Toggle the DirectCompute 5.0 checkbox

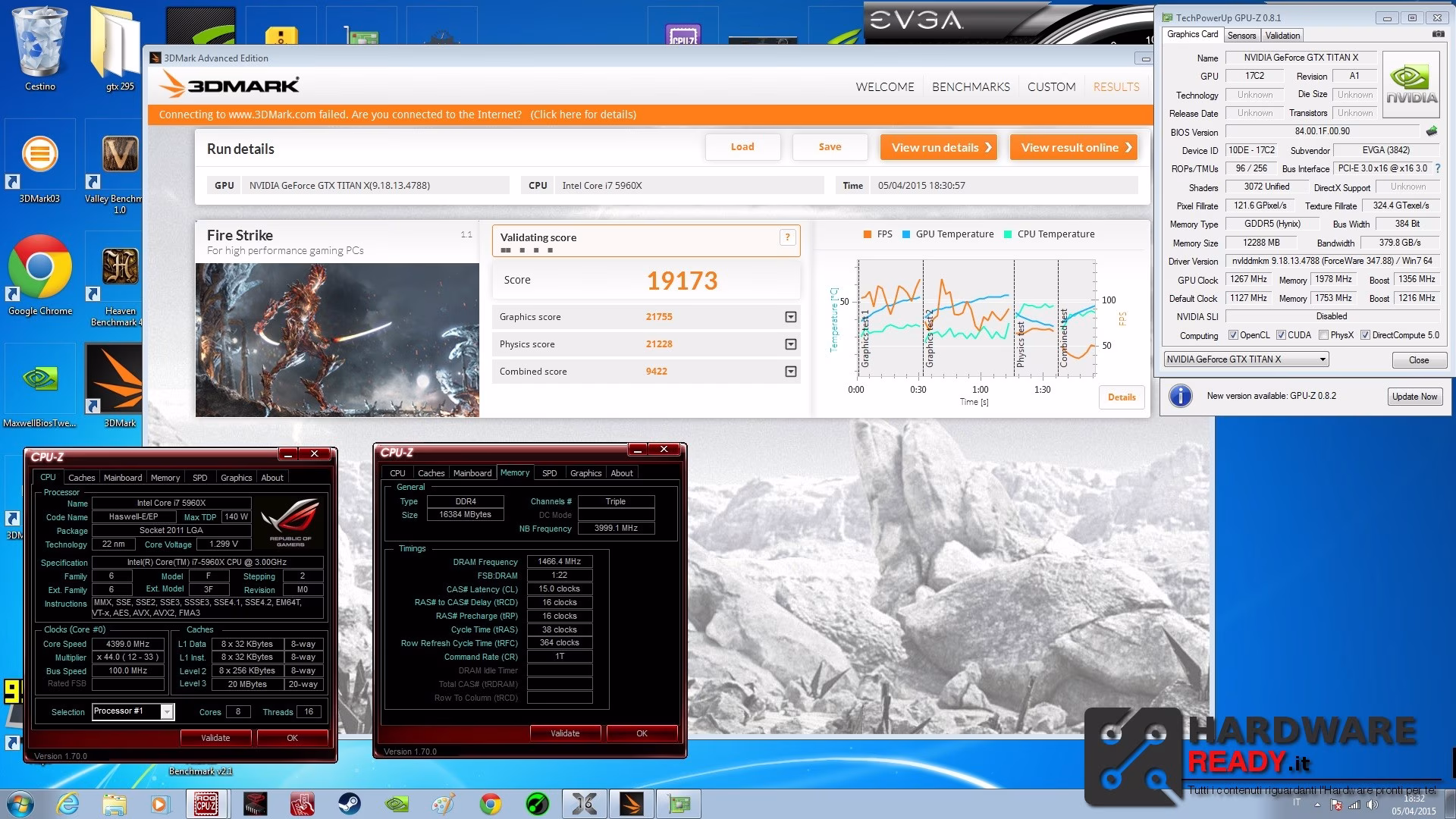click(1365, 335)
